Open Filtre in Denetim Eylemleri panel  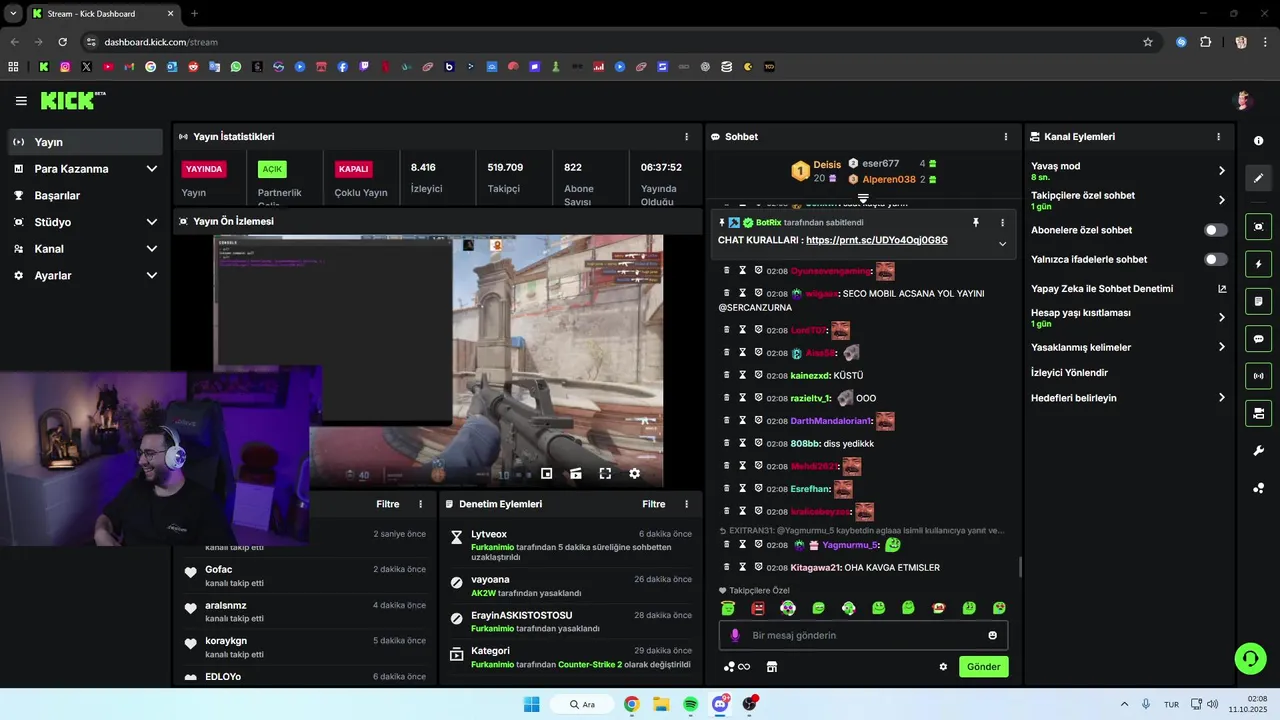click(654, 505)
